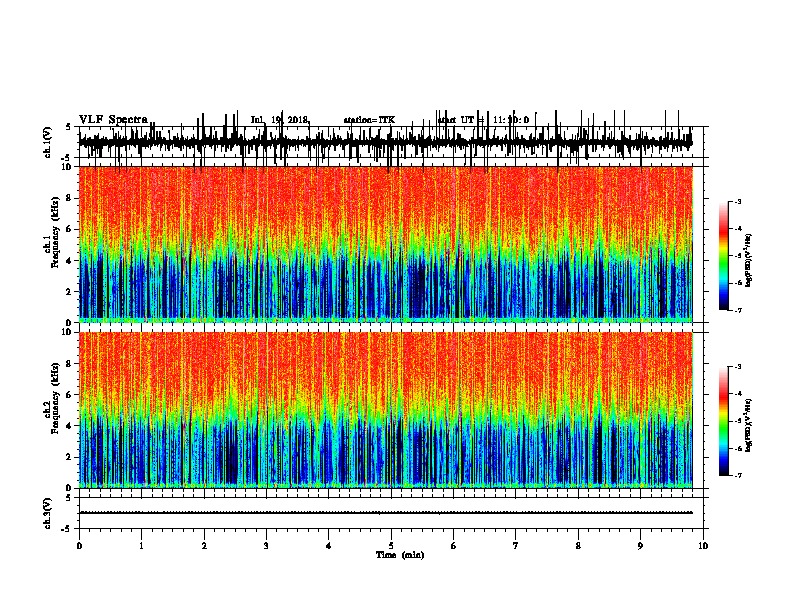Click time axis tick label "8"
The image size is (792, 612).
pos(578,546)
